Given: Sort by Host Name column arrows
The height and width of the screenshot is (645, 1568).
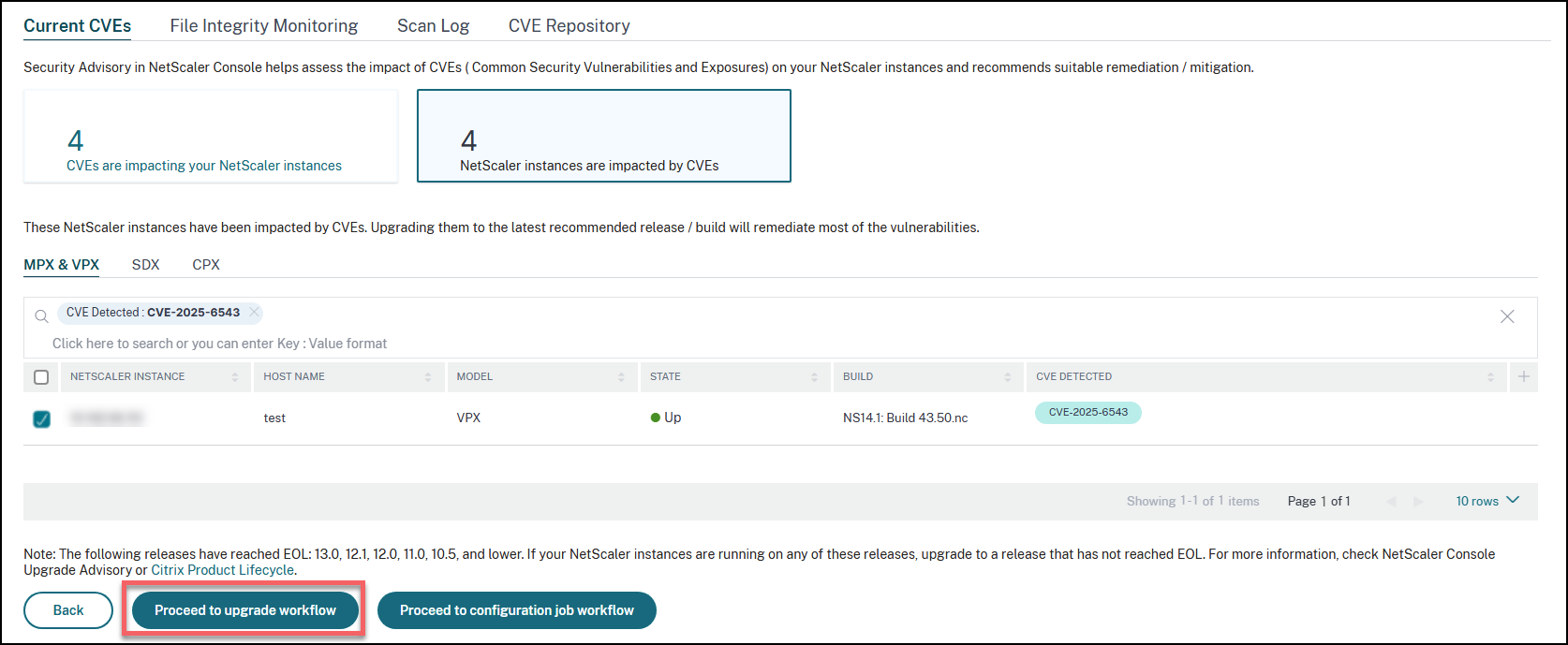Looking at the screenshot, I should [x=428, y=377].
